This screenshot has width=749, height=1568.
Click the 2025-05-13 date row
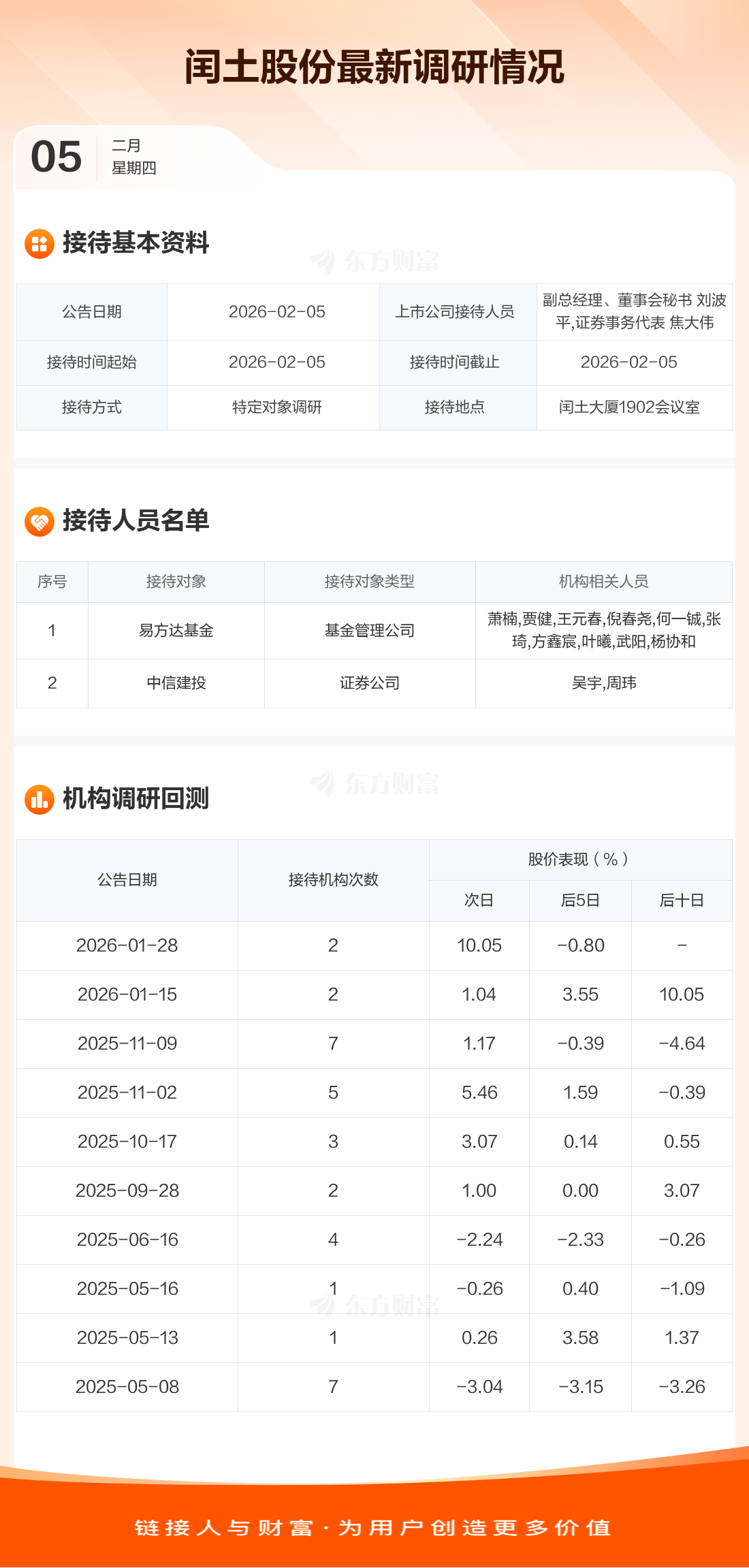pos(374,1338)
